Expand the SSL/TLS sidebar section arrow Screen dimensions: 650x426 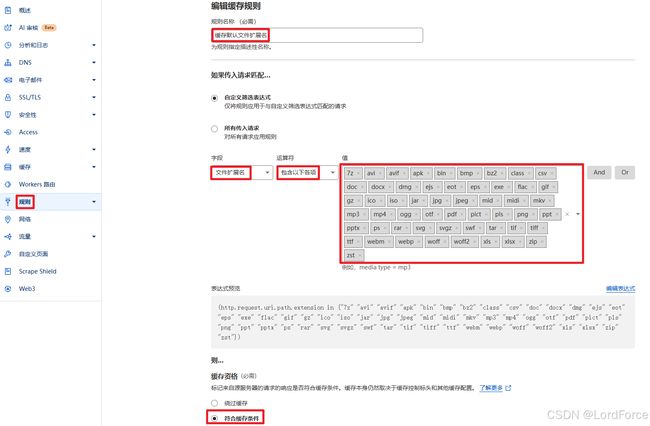tap(94, 97)
